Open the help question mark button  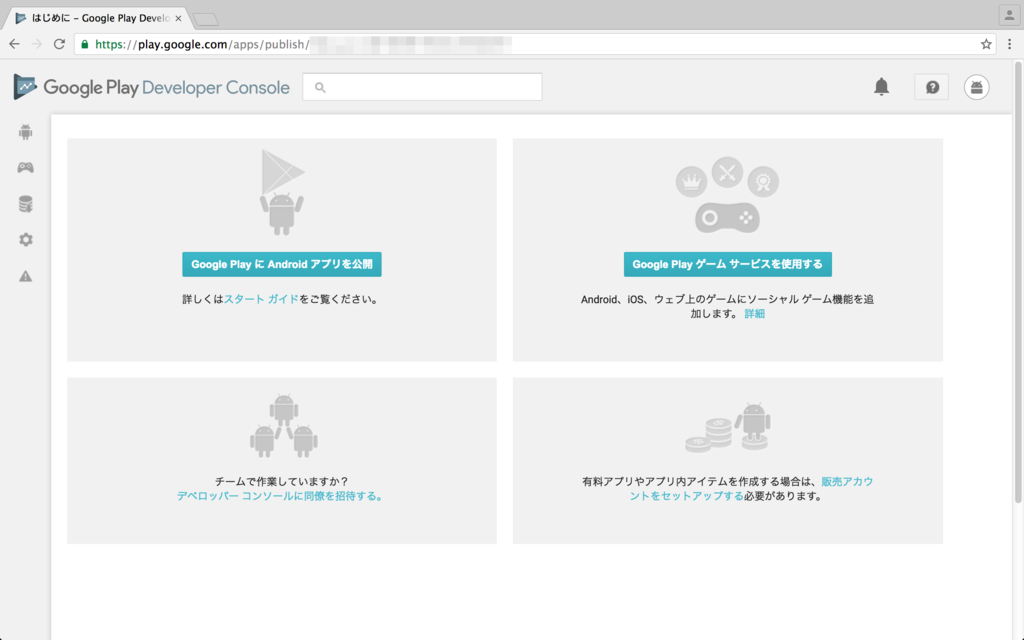(x=932, y=87)
